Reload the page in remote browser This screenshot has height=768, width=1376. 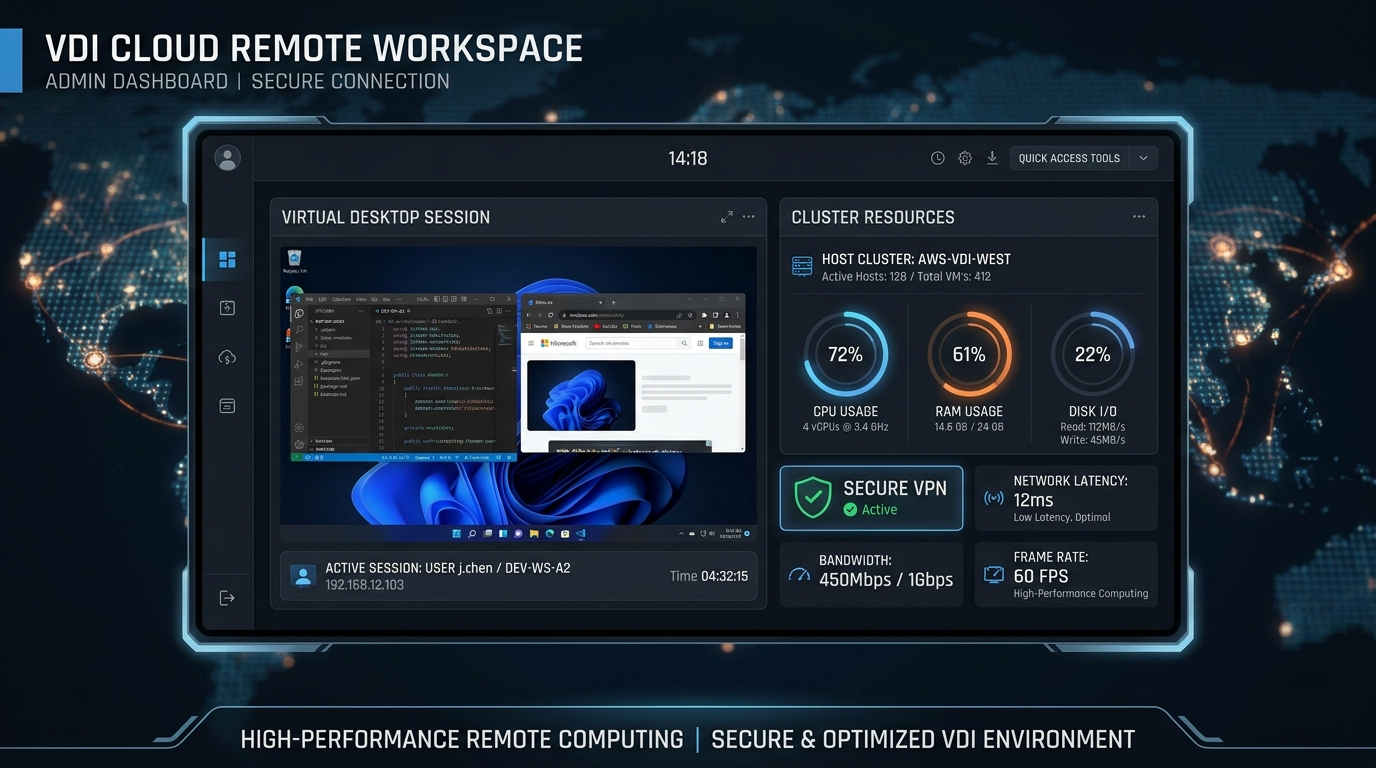point(551,314)
